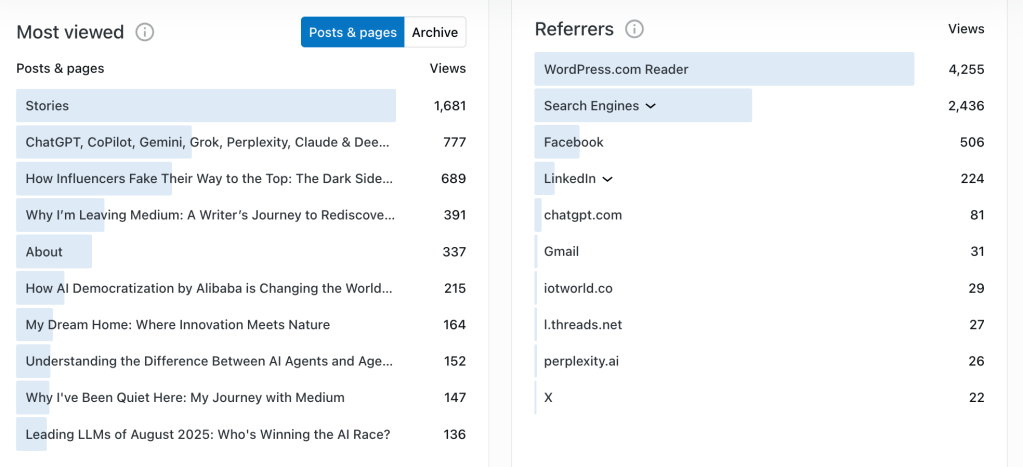The width and height of the screenshot is (1023, 467).
Task: Open the Stories row in Most viewed
Action: [47, 106]
